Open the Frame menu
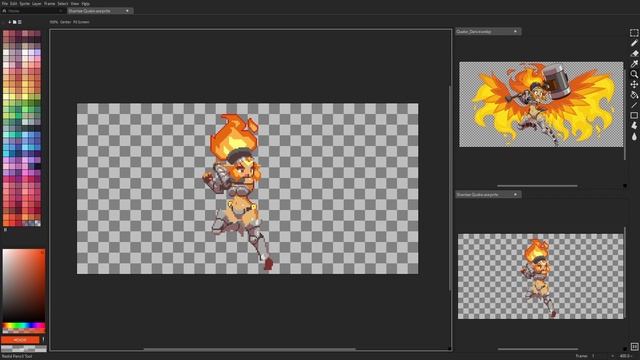The width and height of the screenshot is (640, 360). [49, 4]
